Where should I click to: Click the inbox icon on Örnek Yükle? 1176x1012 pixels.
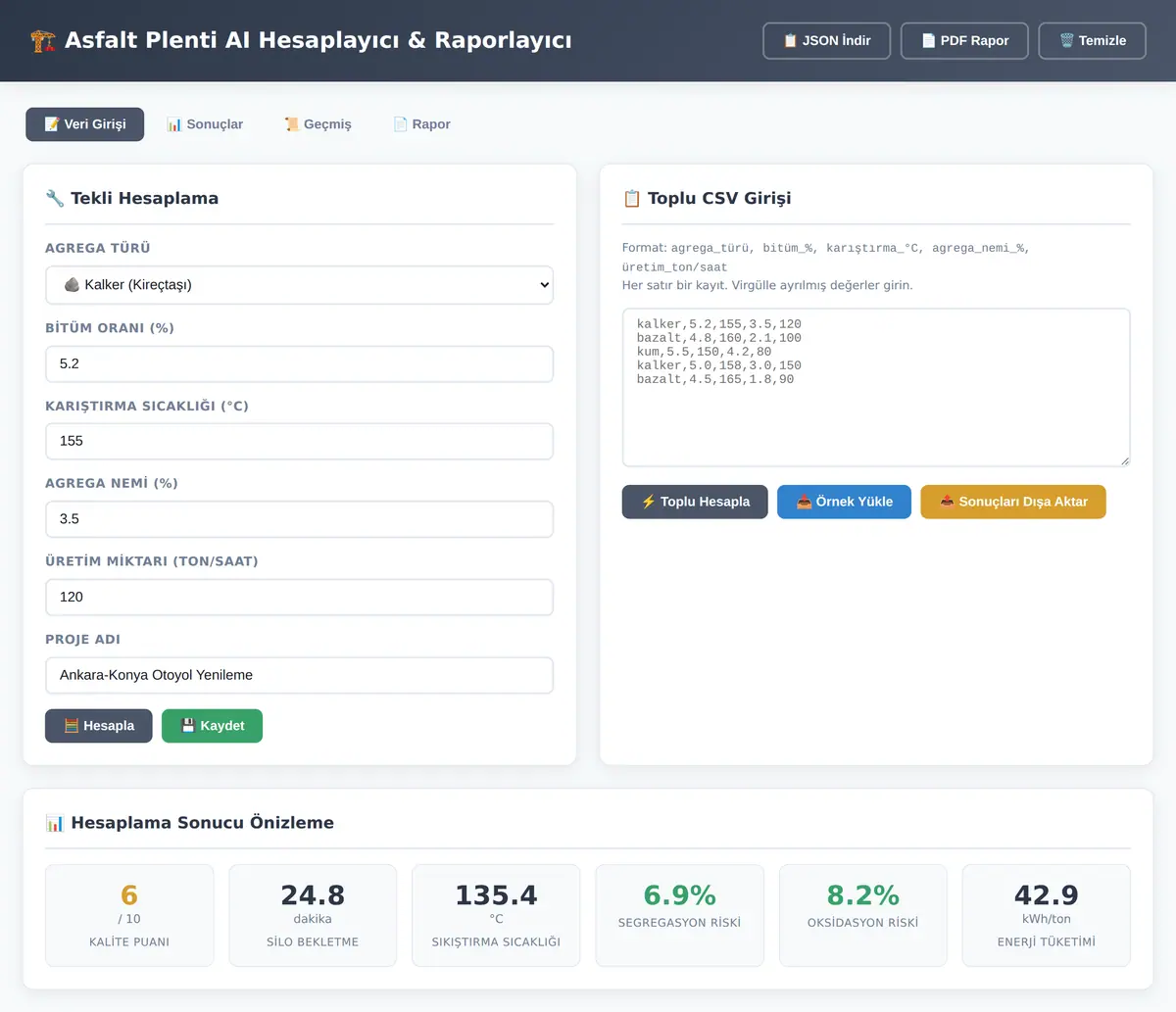(x=804, y=502)
